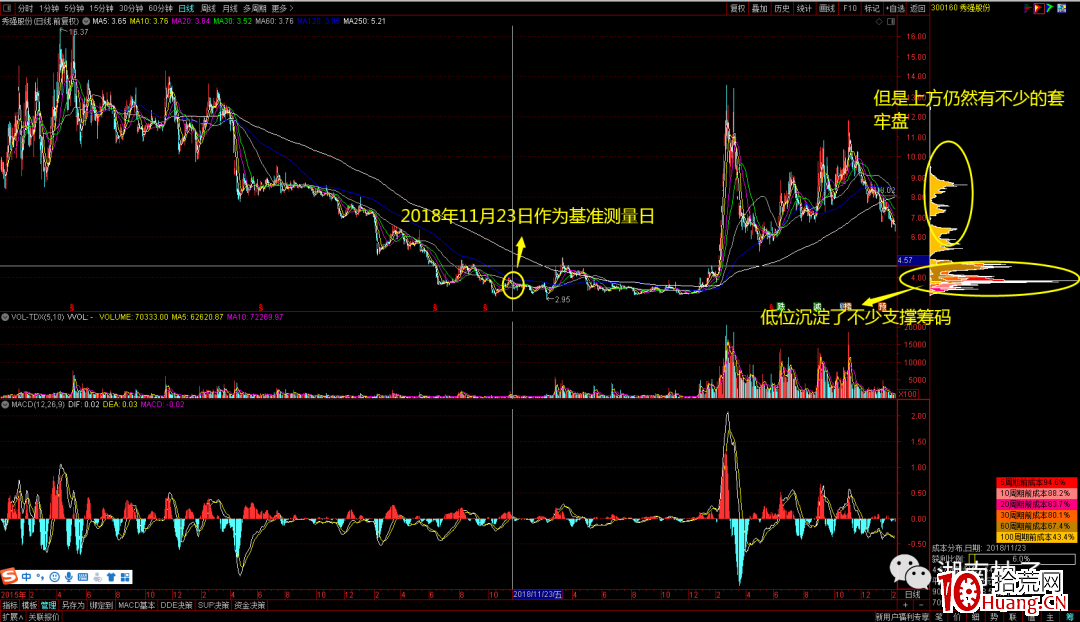Switch to 周线 weekly chart
The height and width of the screenshot is (622, 1080).
[x=208, y=8]
